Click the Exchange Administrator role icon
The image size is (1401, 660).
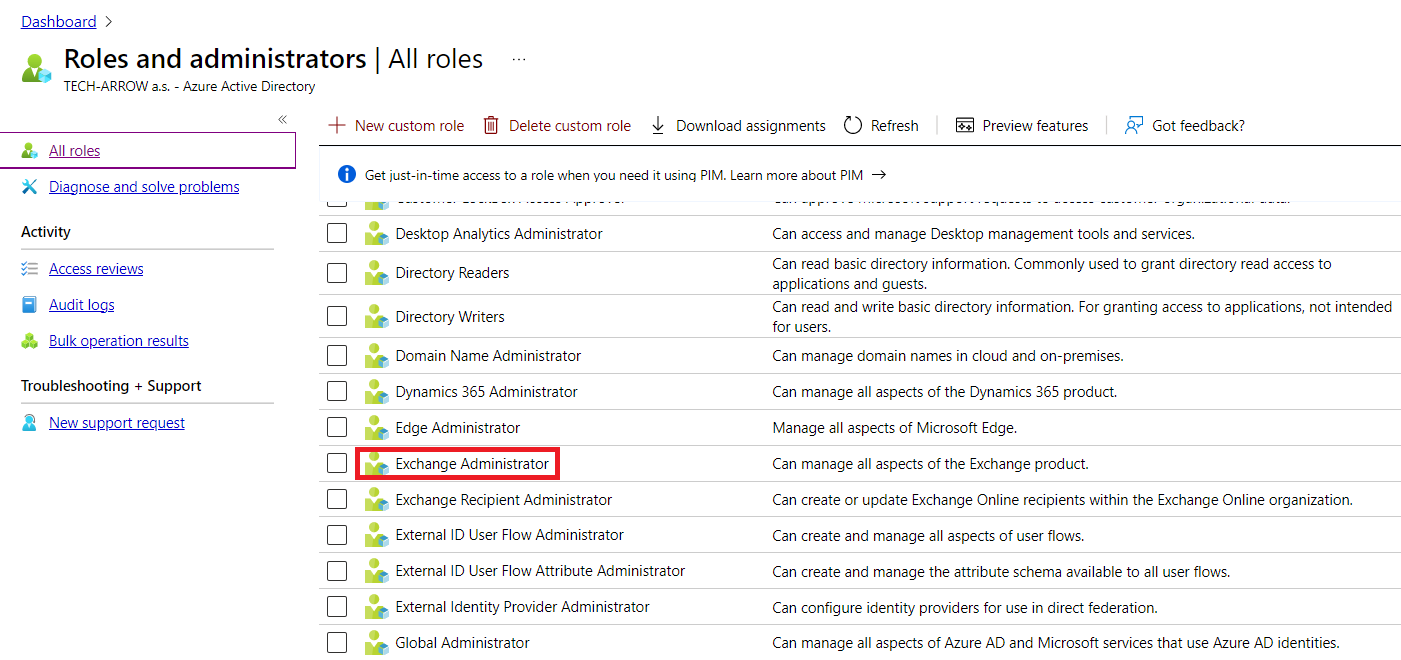pos(376,464)
